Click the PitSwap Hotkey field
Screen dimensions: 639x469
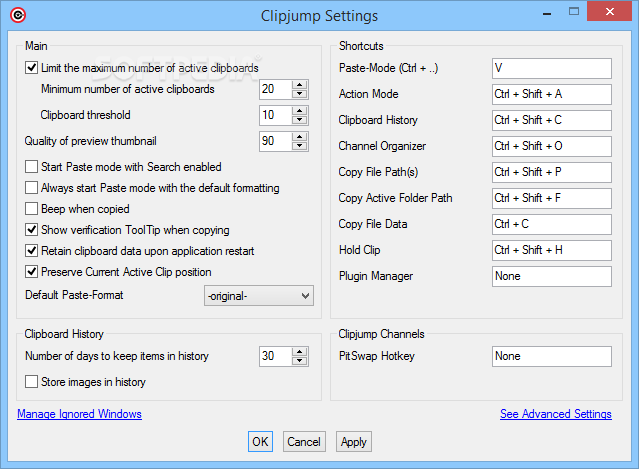tap(551, 356)
